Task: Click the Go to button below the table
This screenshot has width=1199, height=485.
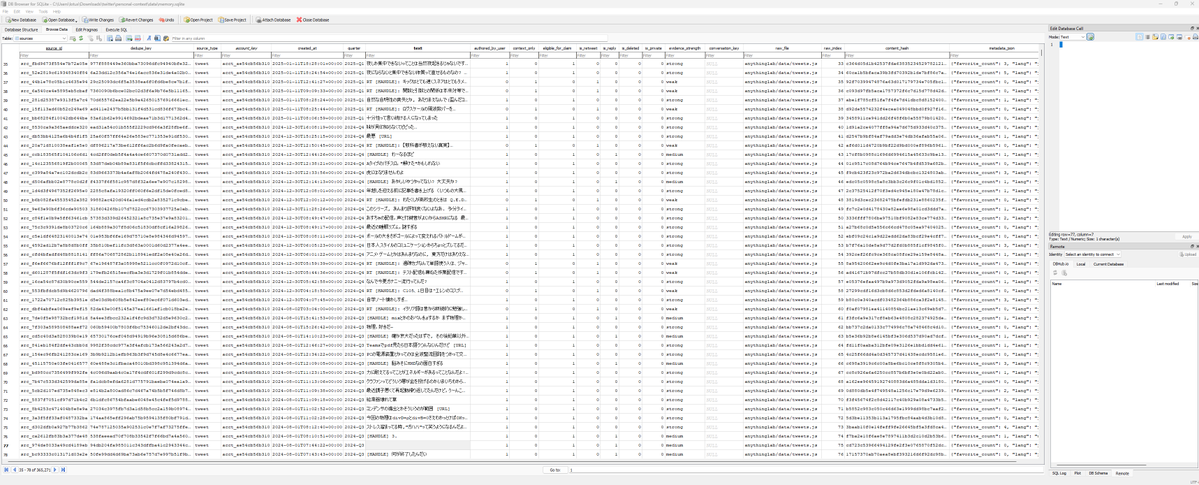Action: point(554,470)
